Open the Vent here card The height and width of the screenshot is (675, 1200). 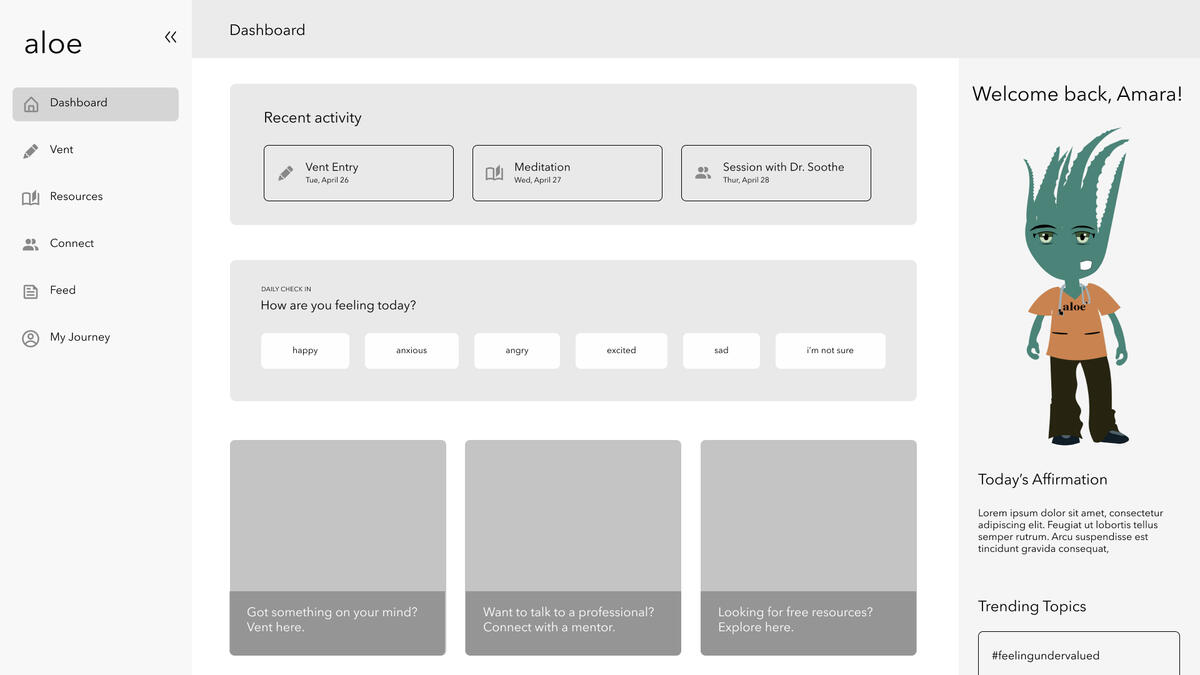(x=338, y=547)
